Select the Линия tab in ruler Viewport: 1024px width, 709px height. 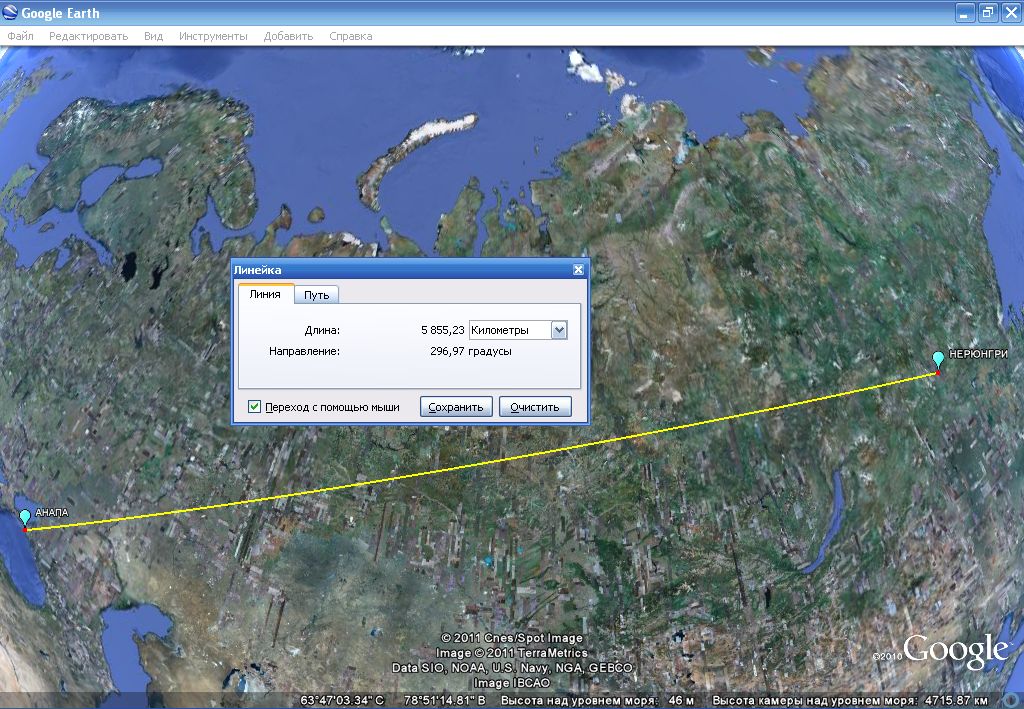265,294
